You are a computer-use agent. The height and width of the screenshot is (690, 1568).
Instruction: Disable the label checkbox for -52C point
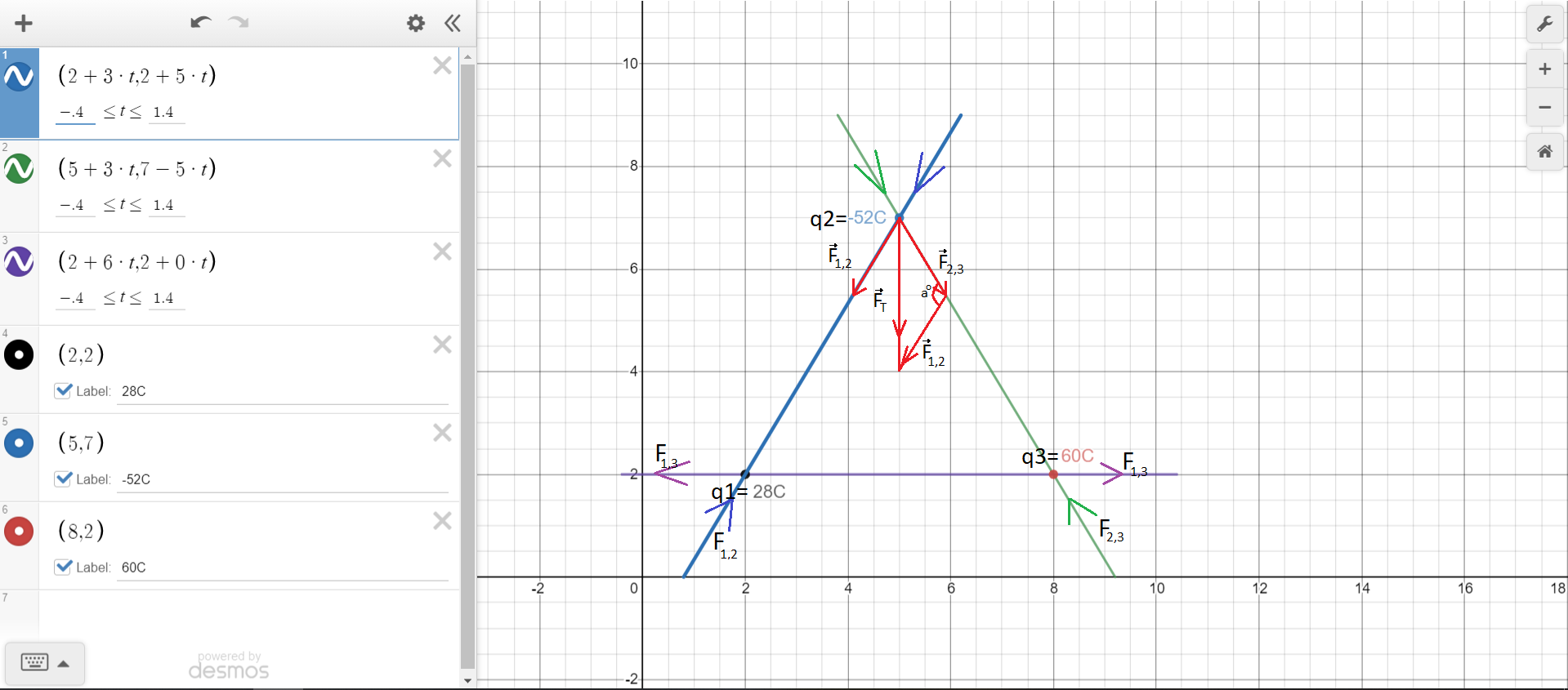click(x=64, y=479)
